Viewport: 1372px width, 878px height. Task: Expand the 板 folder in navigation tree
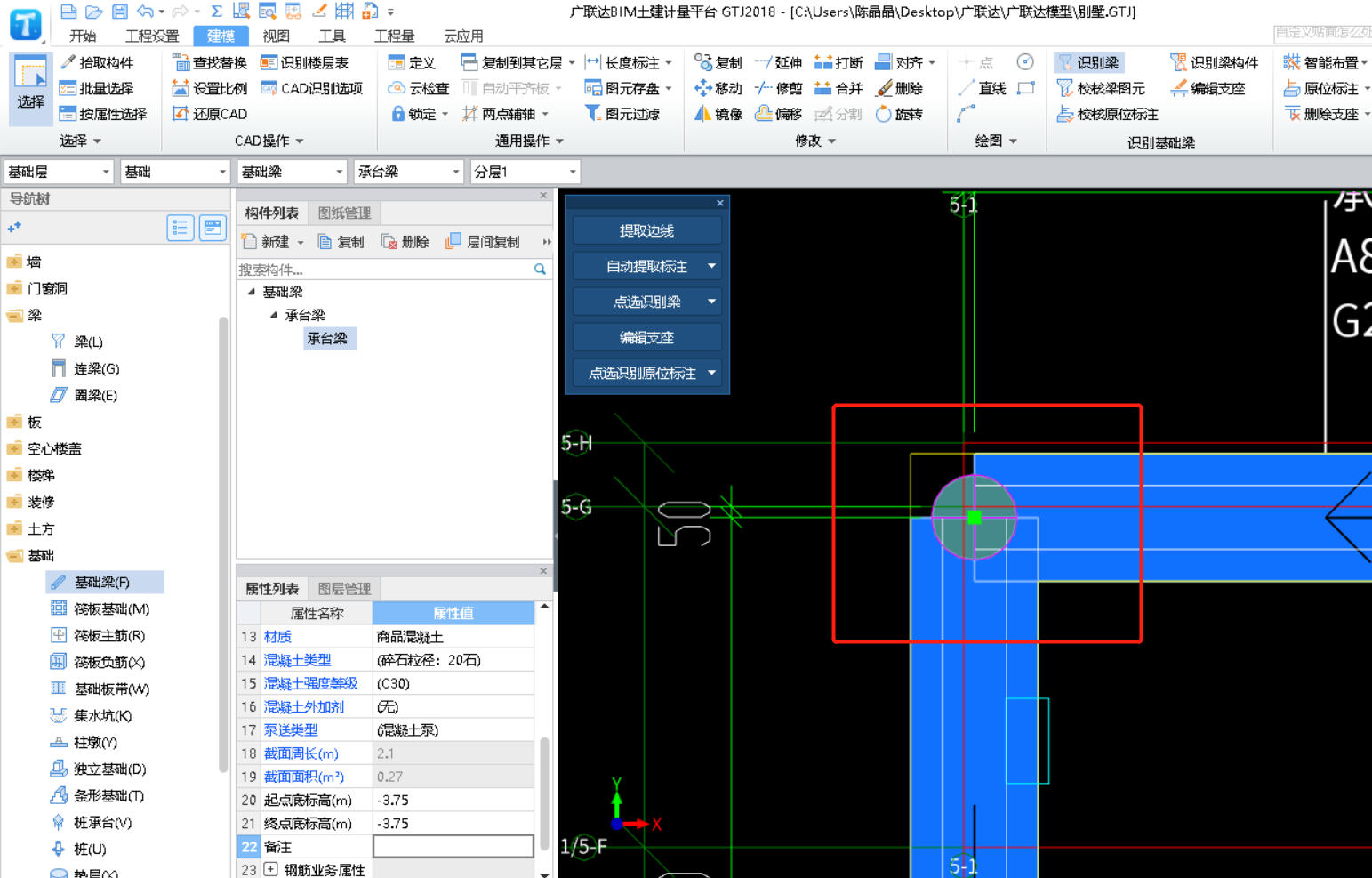[14, 422]
